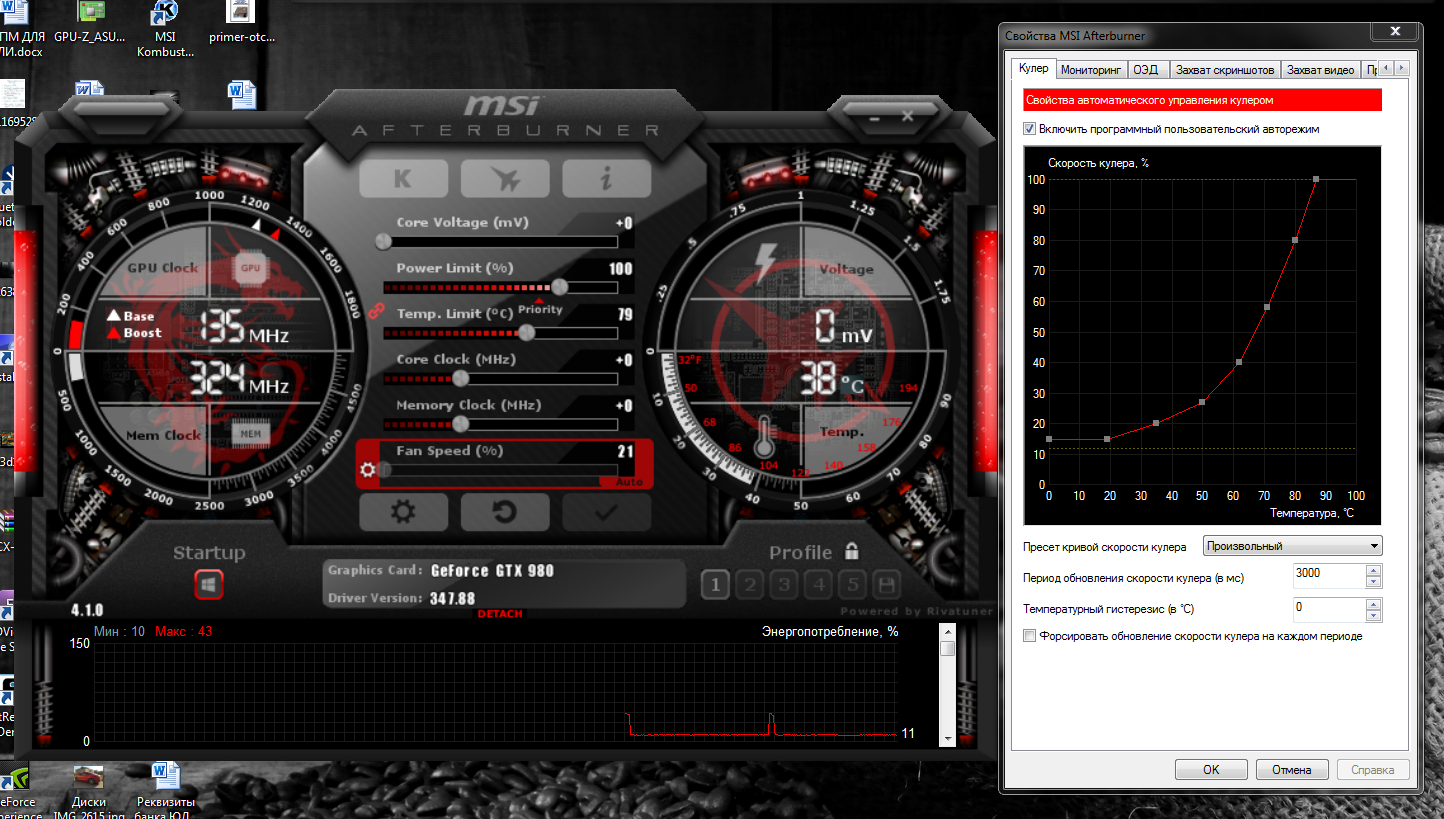Open the fan curve preset dropdown
This screenshot has width=1444, height=819.
1292,546
